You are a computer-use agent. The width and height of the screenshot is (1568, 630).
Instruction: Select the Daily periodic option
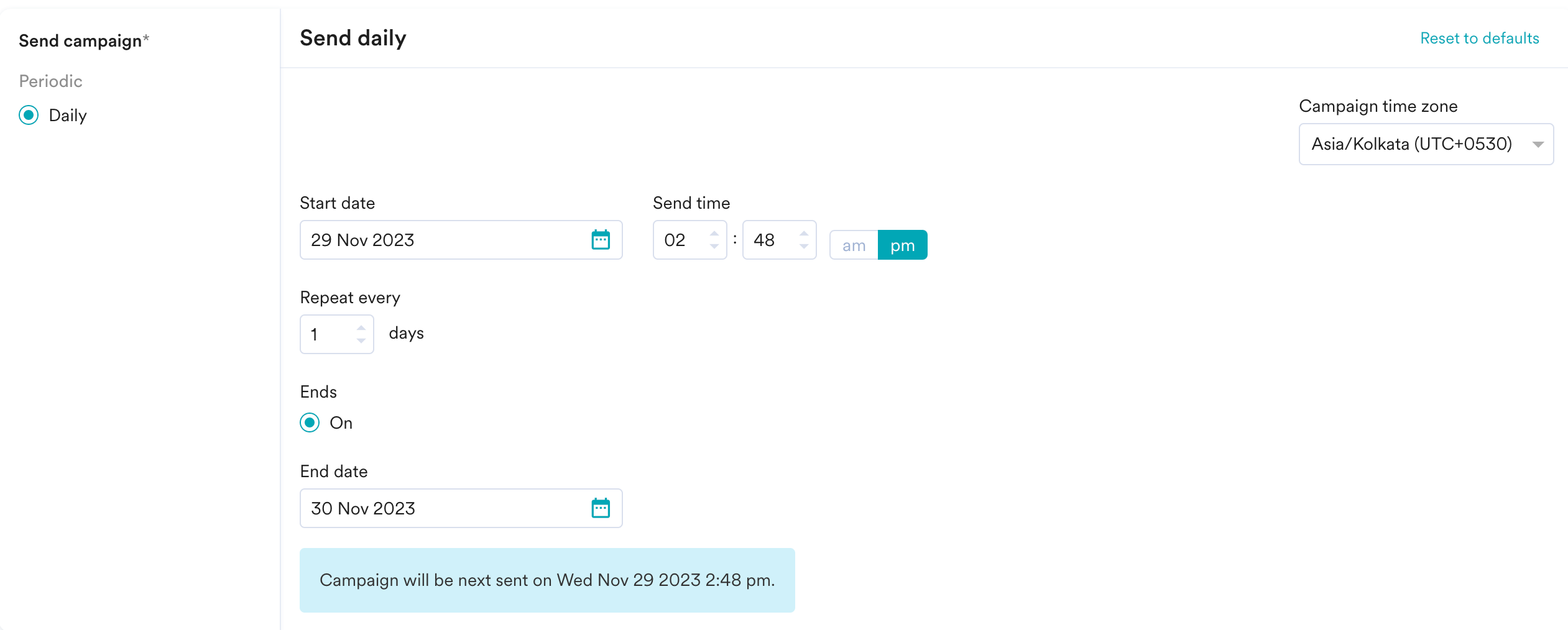point(29,116)
